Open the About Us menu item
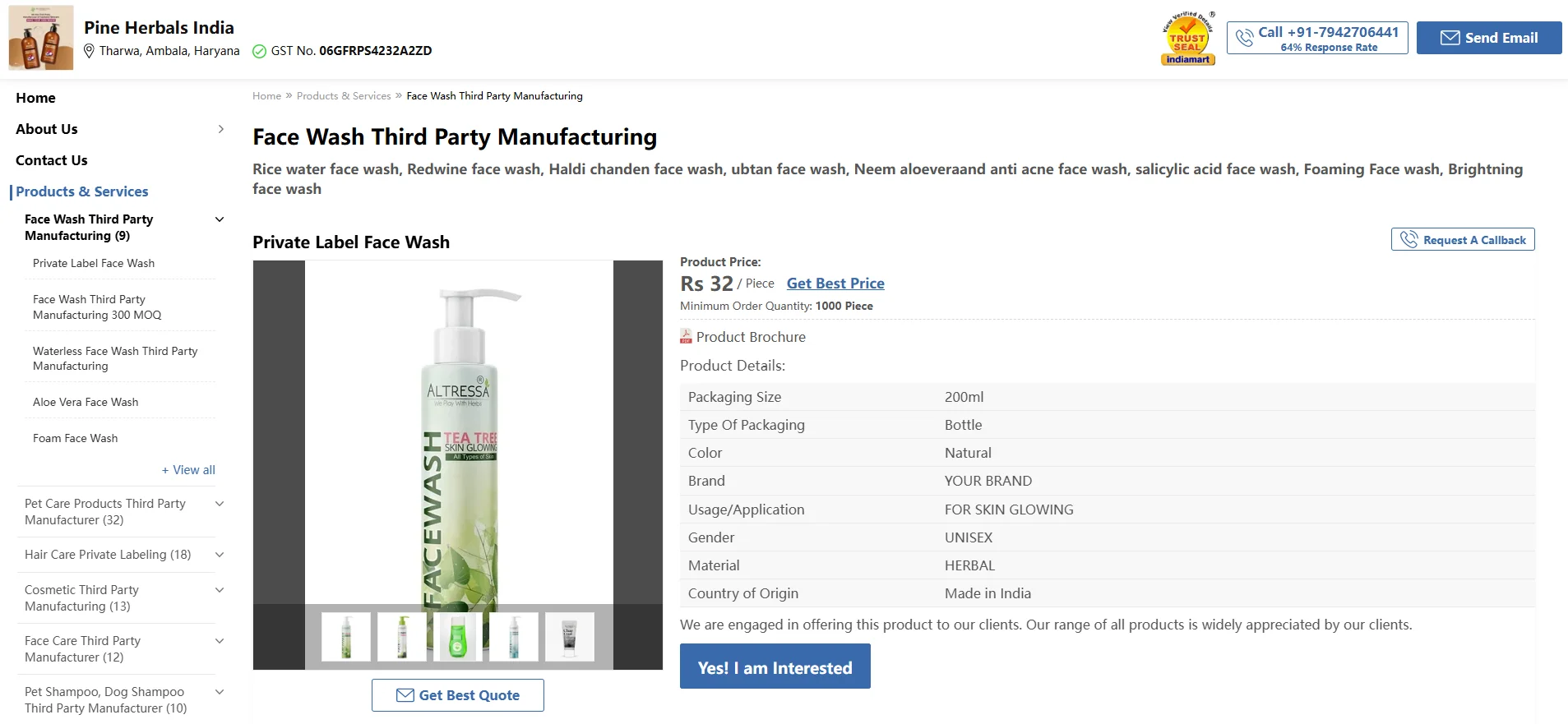The height and width of the screenshot is (724, 1568). pyautogui.click(x=47, y=129)
